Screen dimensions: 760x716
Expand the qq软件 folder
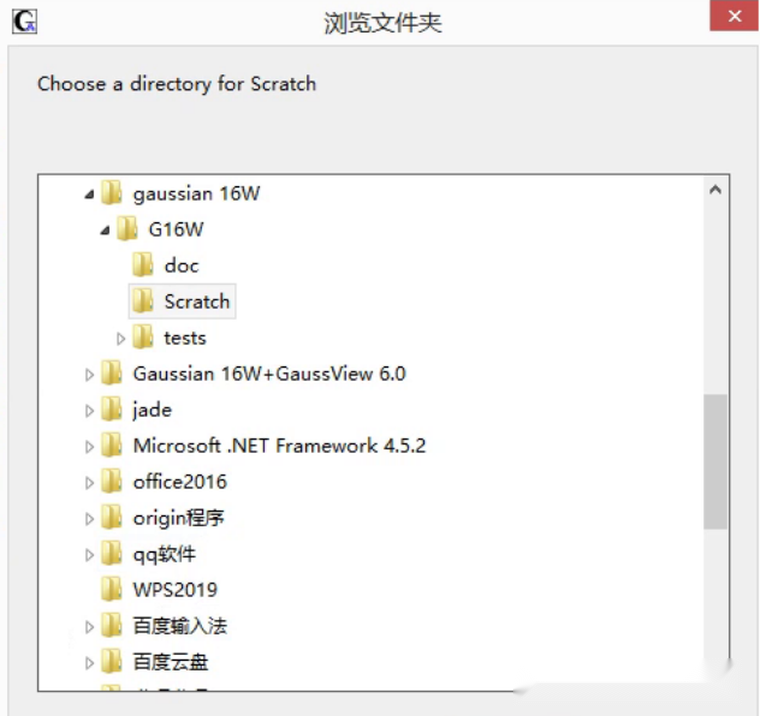(89, 555)
